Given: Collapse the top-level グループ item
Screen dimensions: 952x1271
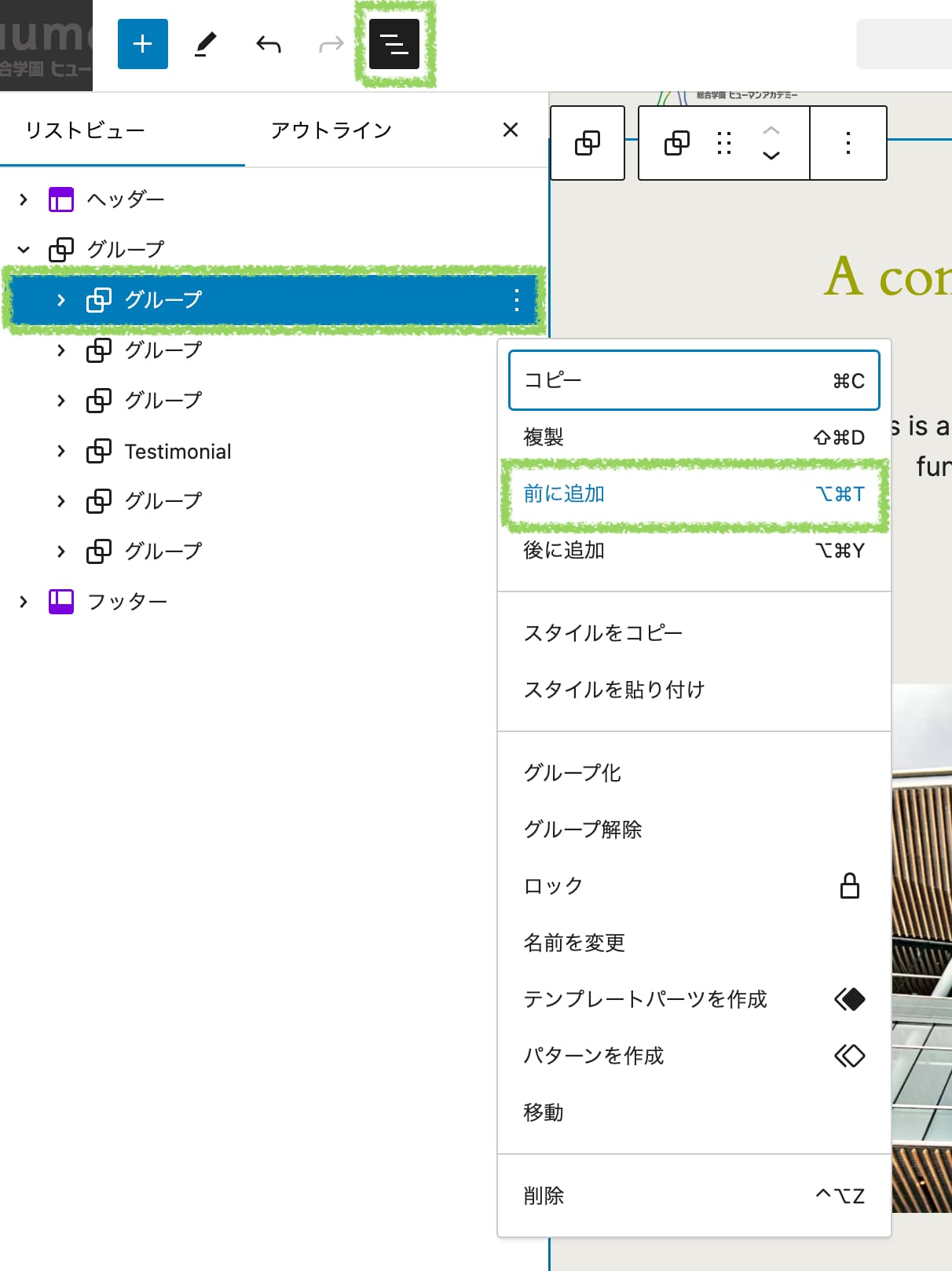Looking at the screenshot, I should pos(24,250).
